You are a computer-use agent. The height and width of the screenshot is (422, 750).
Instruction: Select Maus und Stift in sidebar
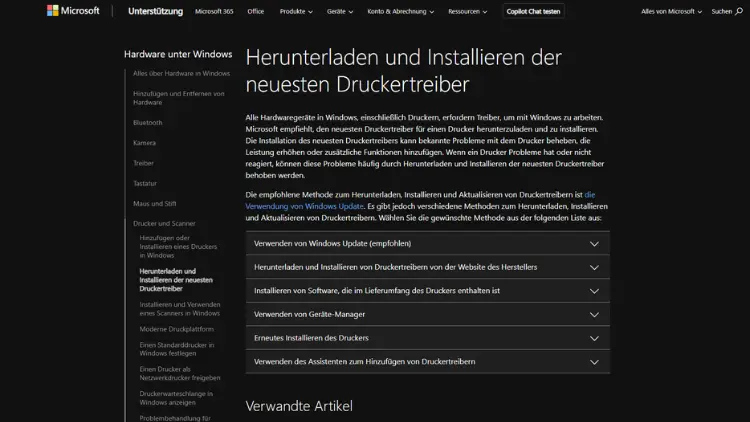tap(154, 203)
